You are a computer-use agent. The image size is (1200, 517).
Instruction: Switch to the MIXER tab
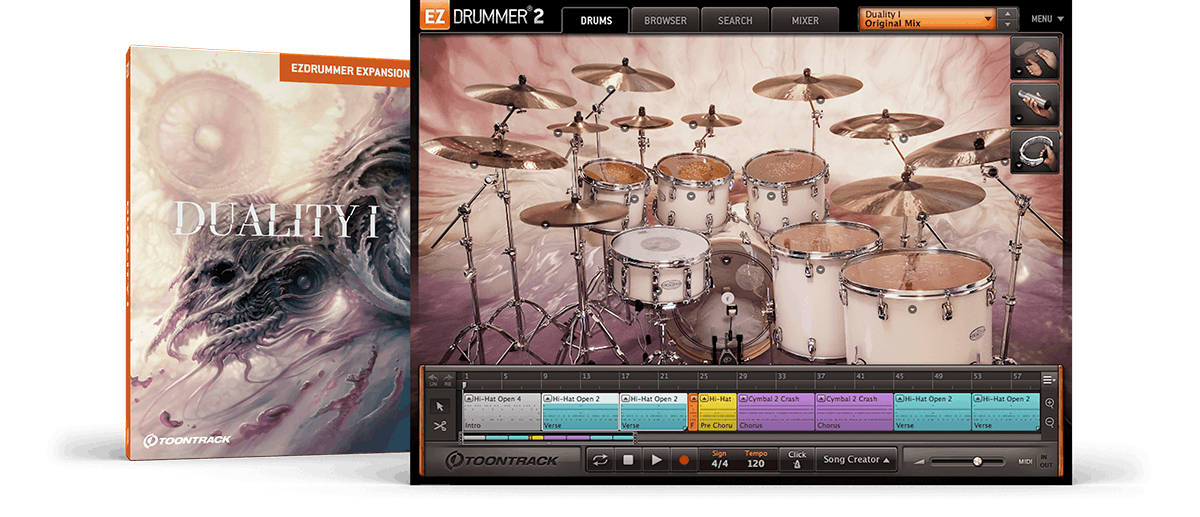click(x=804, y=20)
